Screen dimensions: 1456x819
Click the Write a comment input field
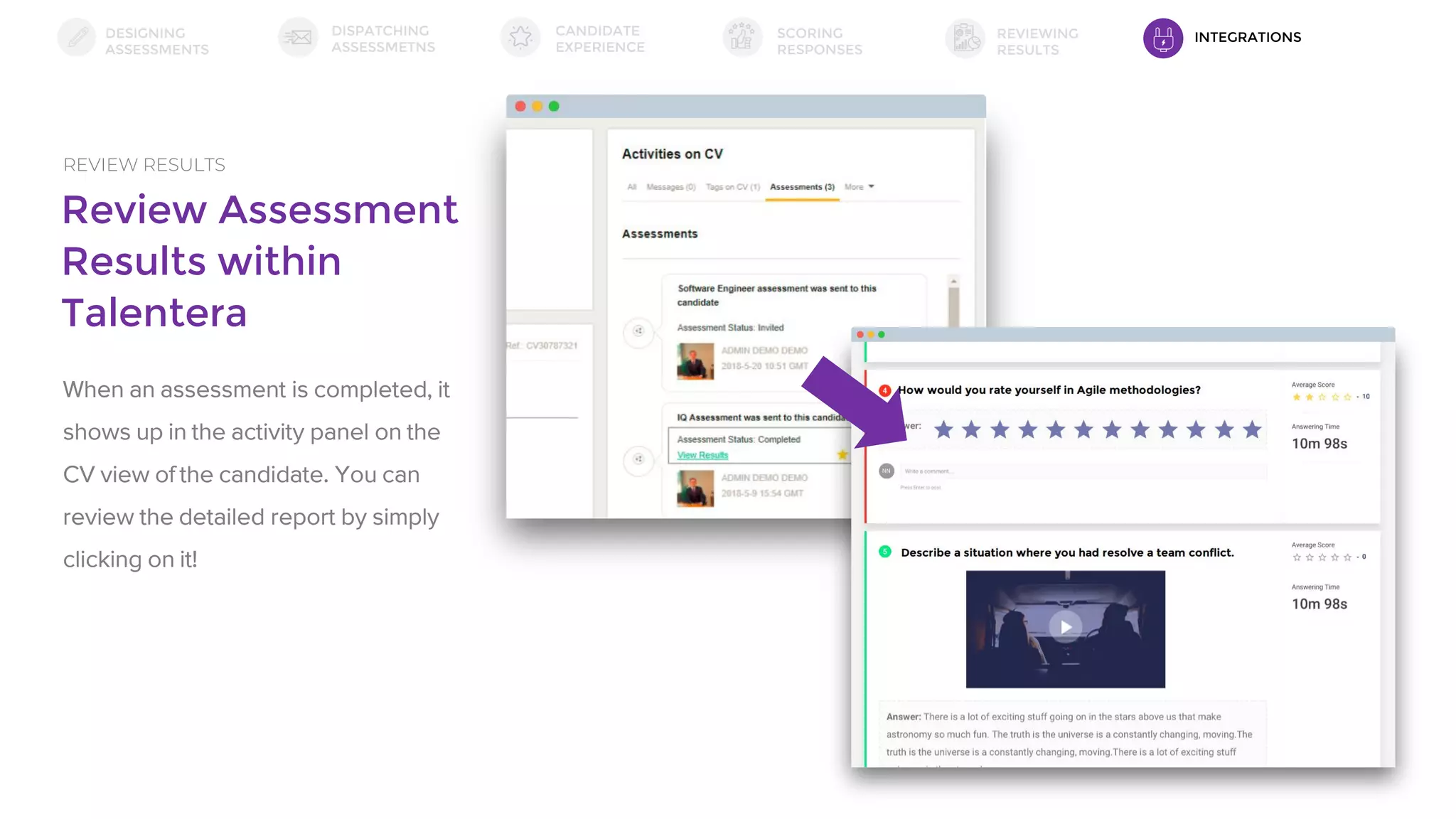coord(1083,471)
